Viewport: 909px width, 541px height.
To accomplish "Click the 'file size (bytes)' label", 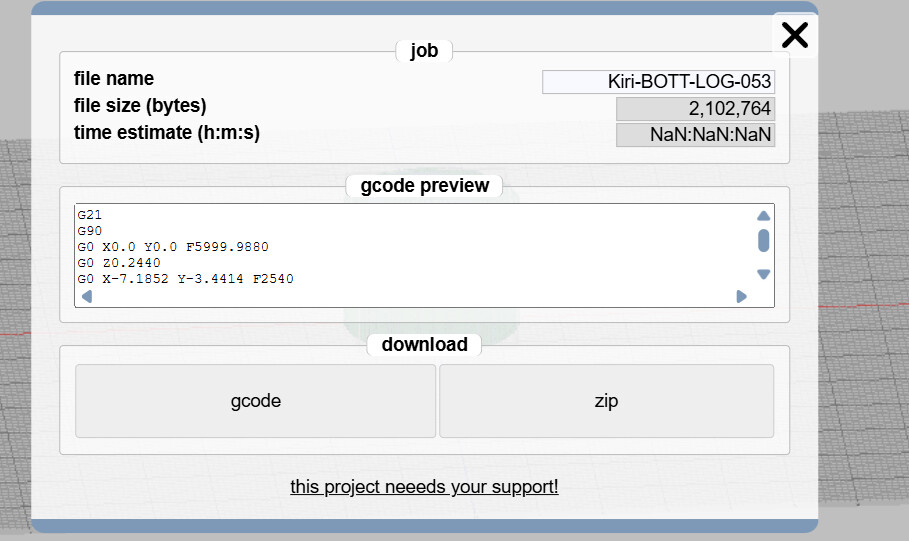I will click(140, 106).
